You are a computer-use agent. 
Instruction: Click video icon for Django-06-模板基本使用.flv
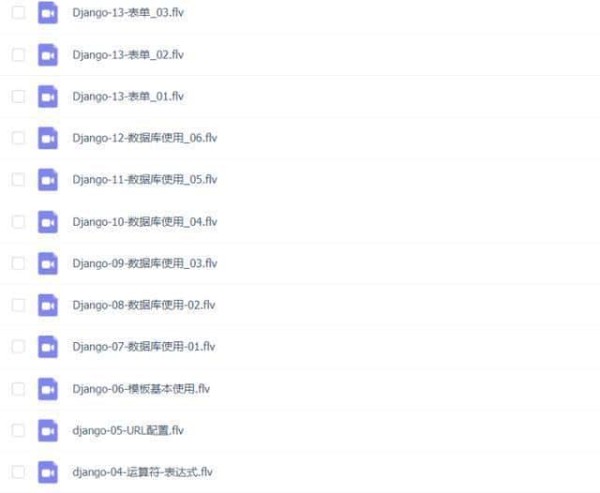[48, 389]
